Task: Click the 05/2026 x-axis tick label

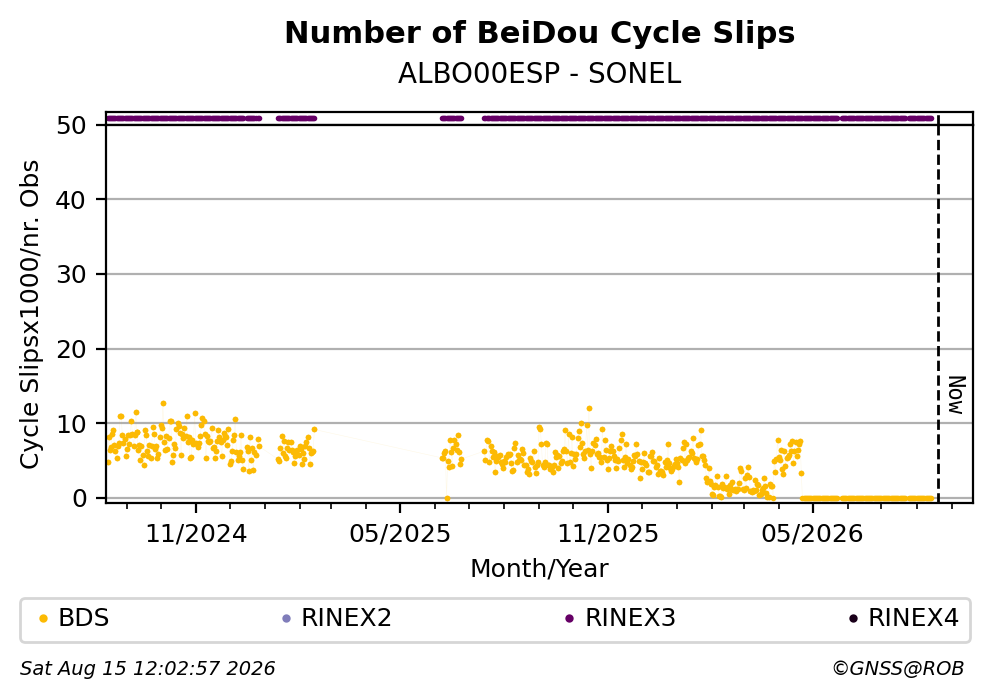Action: 812,534
